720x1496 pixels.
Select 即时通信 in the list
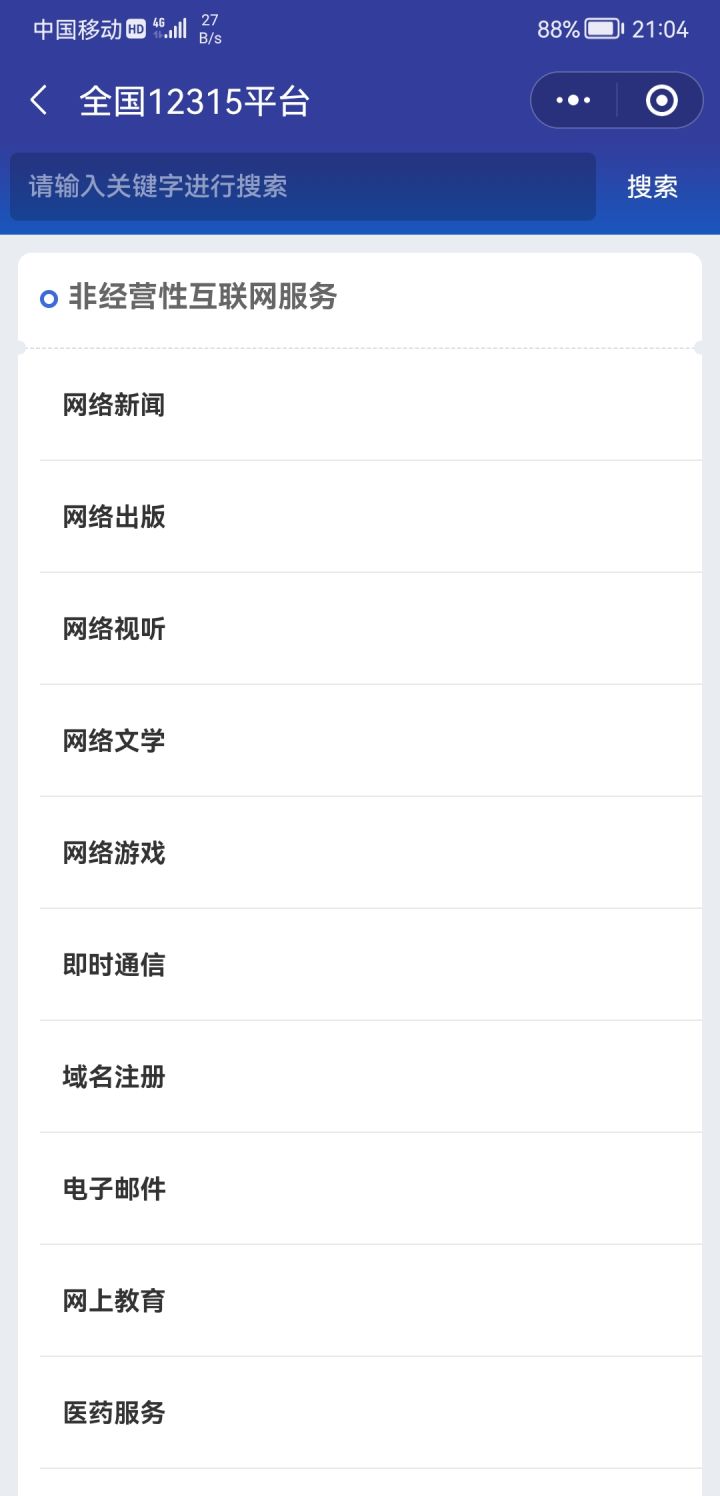pyautogui.click(x=114, y=965)
